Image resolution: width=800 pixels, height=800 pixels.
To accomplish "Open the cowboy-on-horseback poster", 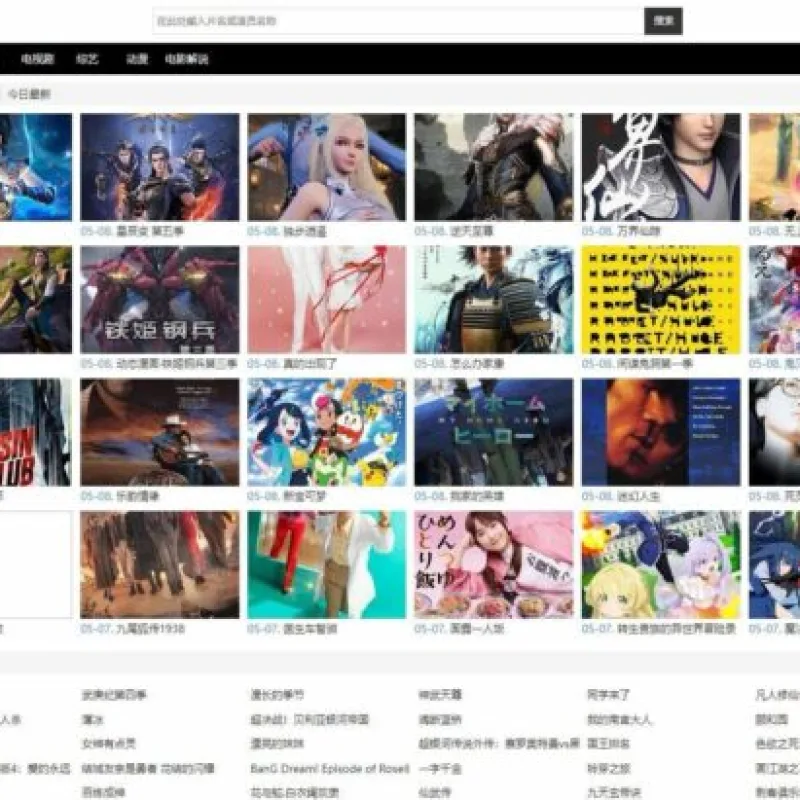I will coord(160,432).
